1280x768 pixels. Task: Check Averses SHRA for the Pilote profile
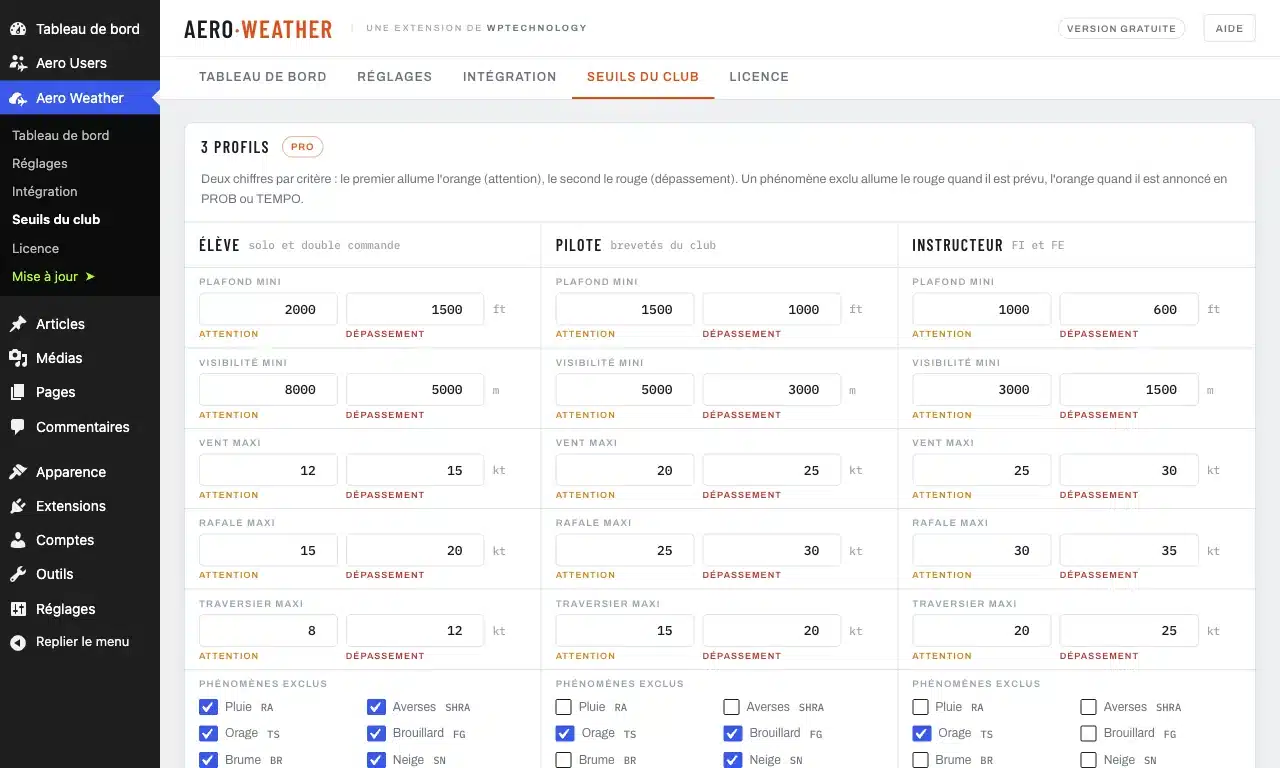732,707
